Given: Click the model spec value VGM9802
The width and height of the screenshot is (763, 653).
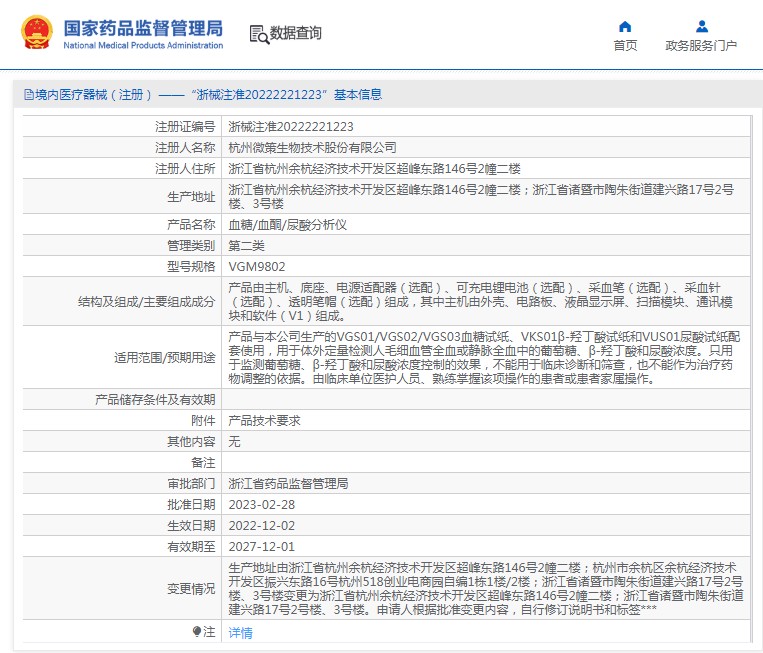Looking at the screenshot, I should coord(256,265).
